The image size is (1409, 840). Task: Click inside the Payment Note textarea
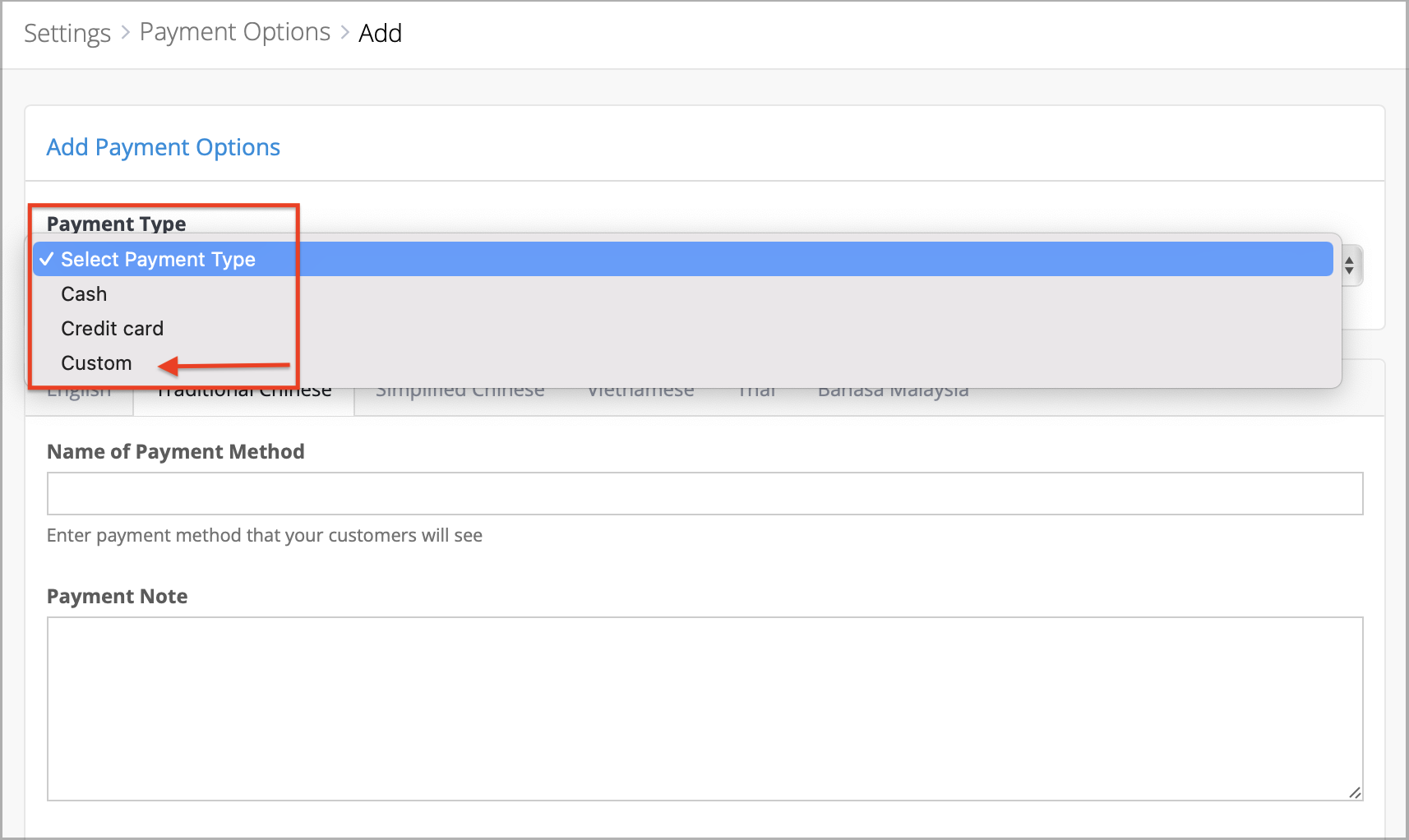coord(704,707)
